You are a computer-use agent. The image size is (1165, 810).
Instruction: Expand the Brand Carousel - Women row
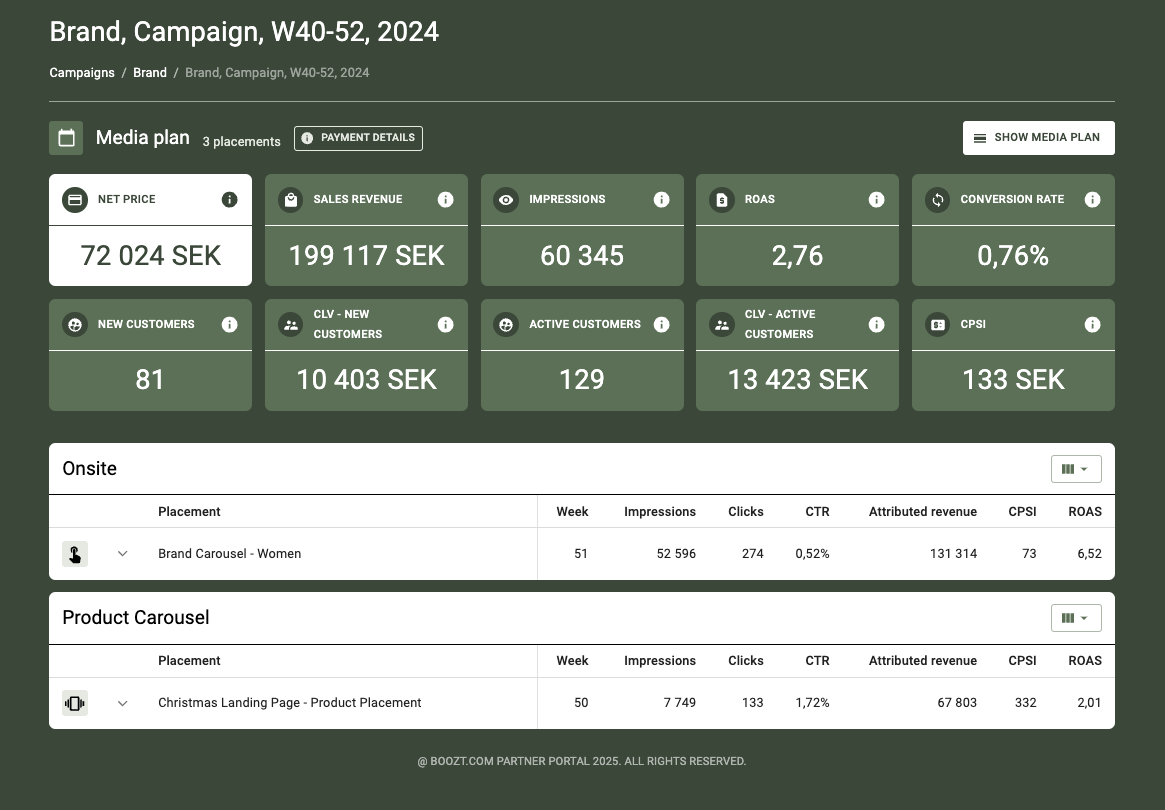(x=123, y=554)
